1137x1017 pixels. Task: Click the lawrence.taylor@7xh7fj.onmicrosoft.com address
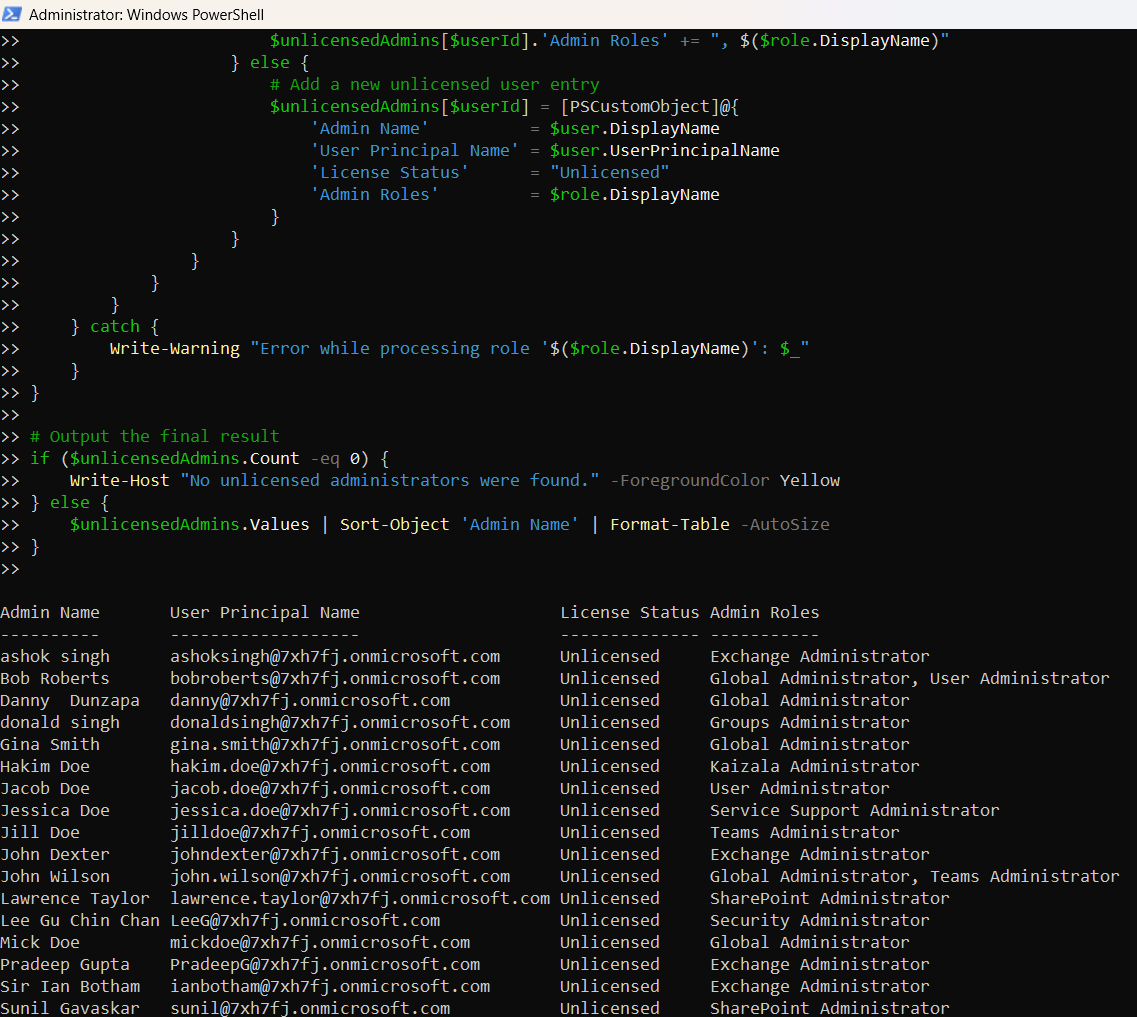[360, 898]
